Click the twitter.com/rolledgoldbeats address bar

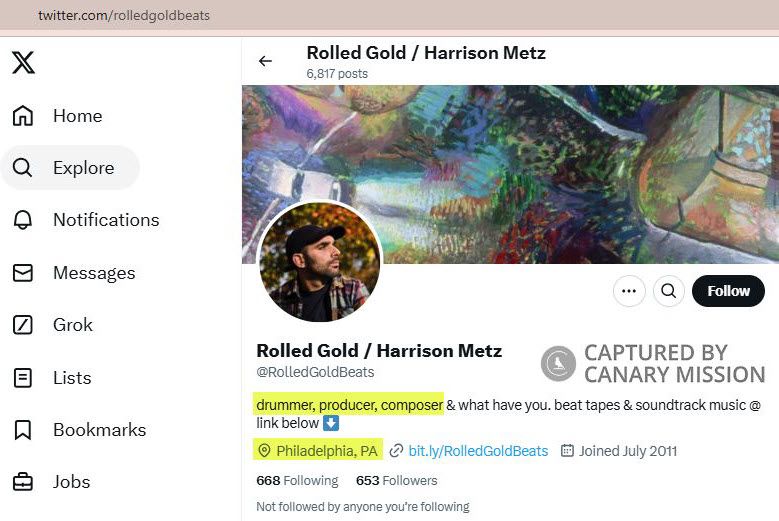[x=124, y=15]
